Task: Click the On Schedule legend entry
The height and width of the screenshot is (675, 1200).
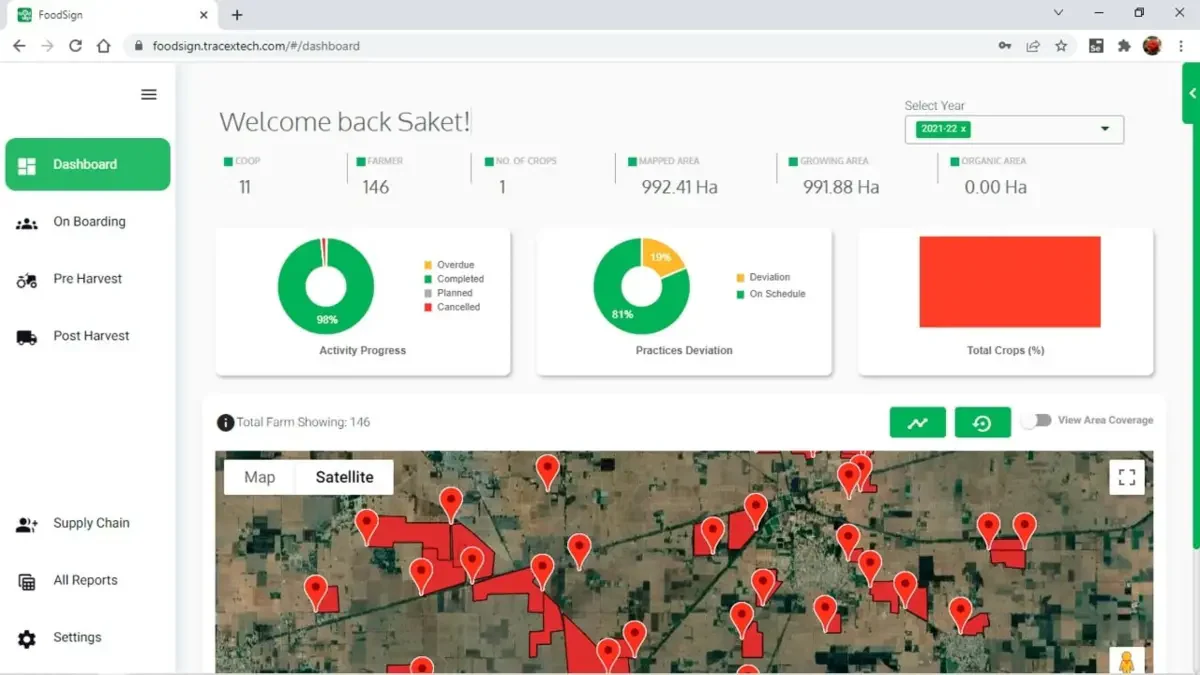Action: pyautogui.click(x=771, y=294)
